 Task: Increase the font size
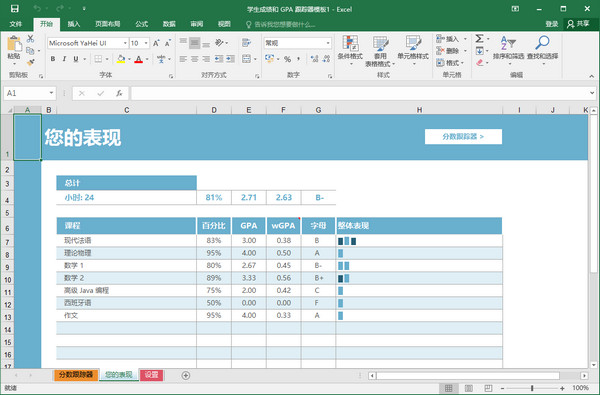[x=156, y=43]
